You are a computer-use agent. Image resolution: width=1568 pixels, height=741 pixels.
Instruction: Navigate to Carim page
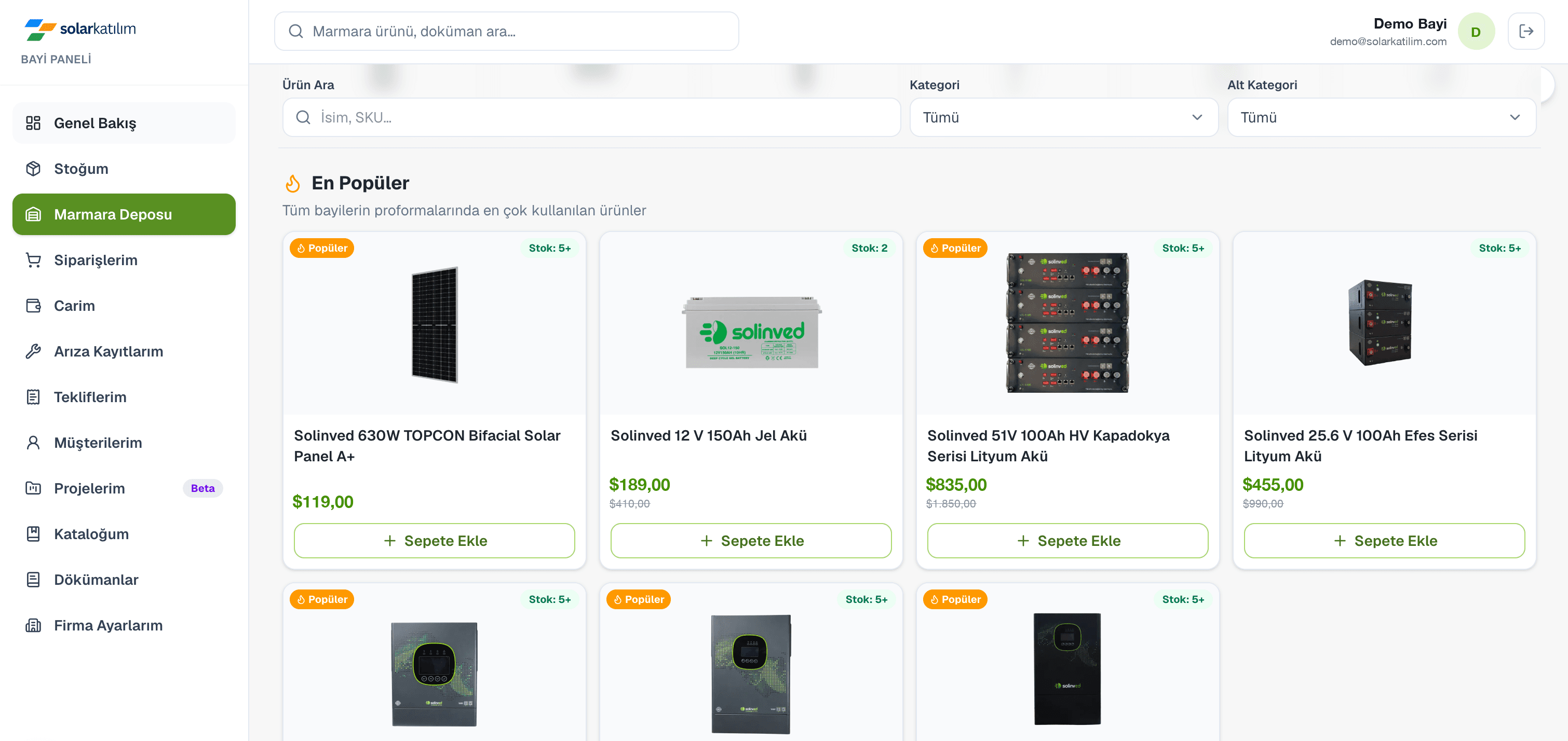point(124,306)
